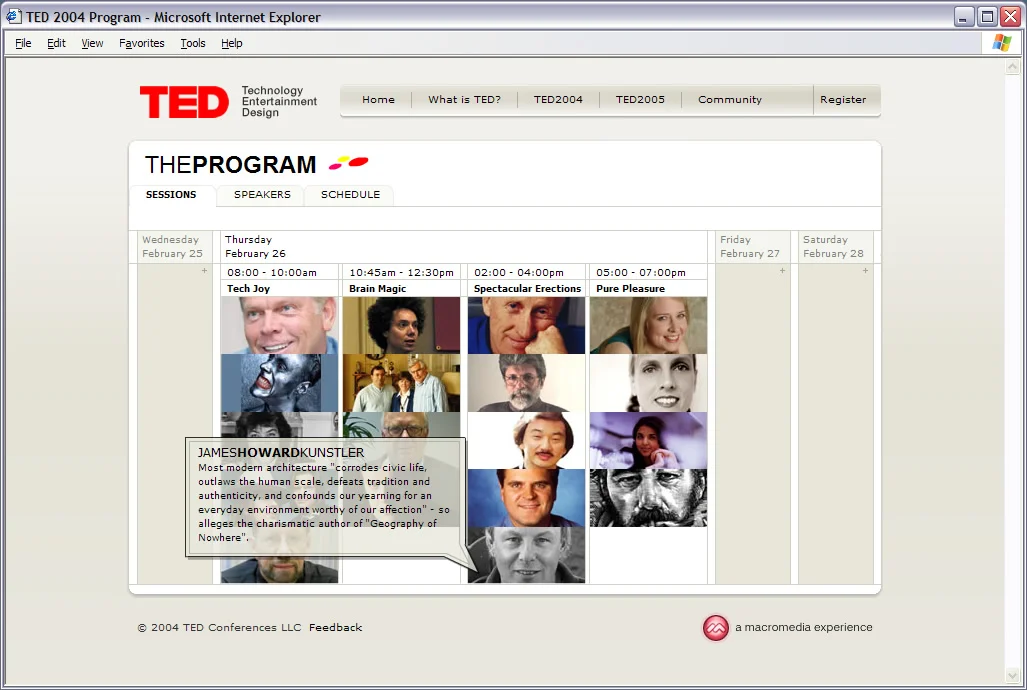This screenshot has width=1027, height=690.
Task: Click the TED logo
Action: (184, 100)
